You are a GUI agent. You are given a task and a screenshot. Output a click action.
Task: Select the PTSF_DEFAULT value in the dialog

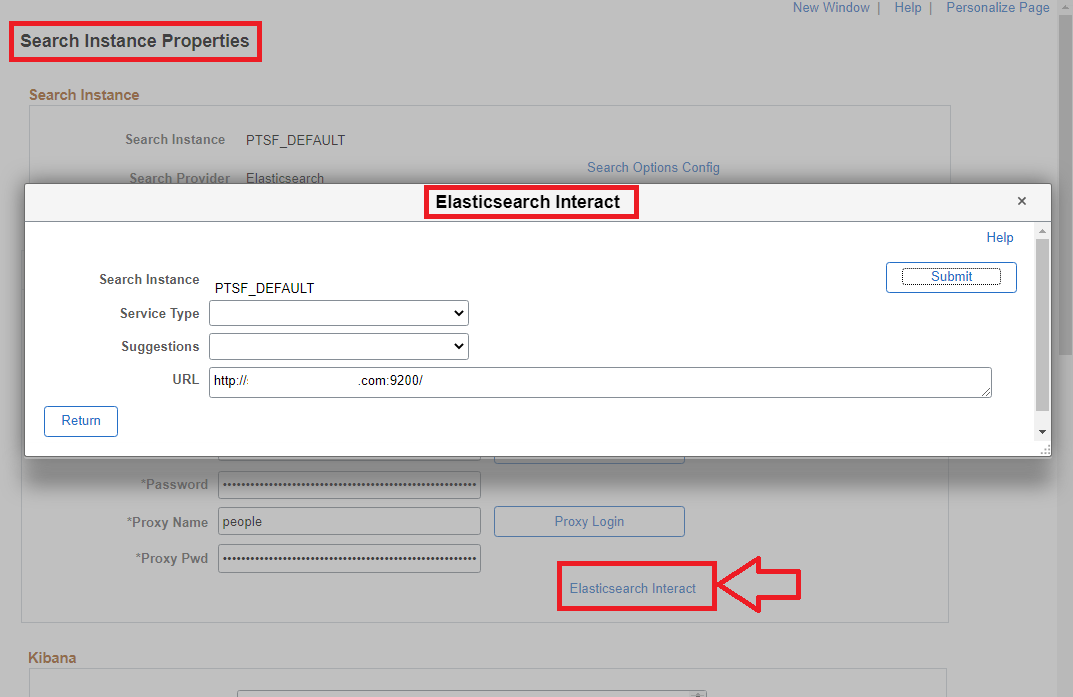click(x=264, y=288)
